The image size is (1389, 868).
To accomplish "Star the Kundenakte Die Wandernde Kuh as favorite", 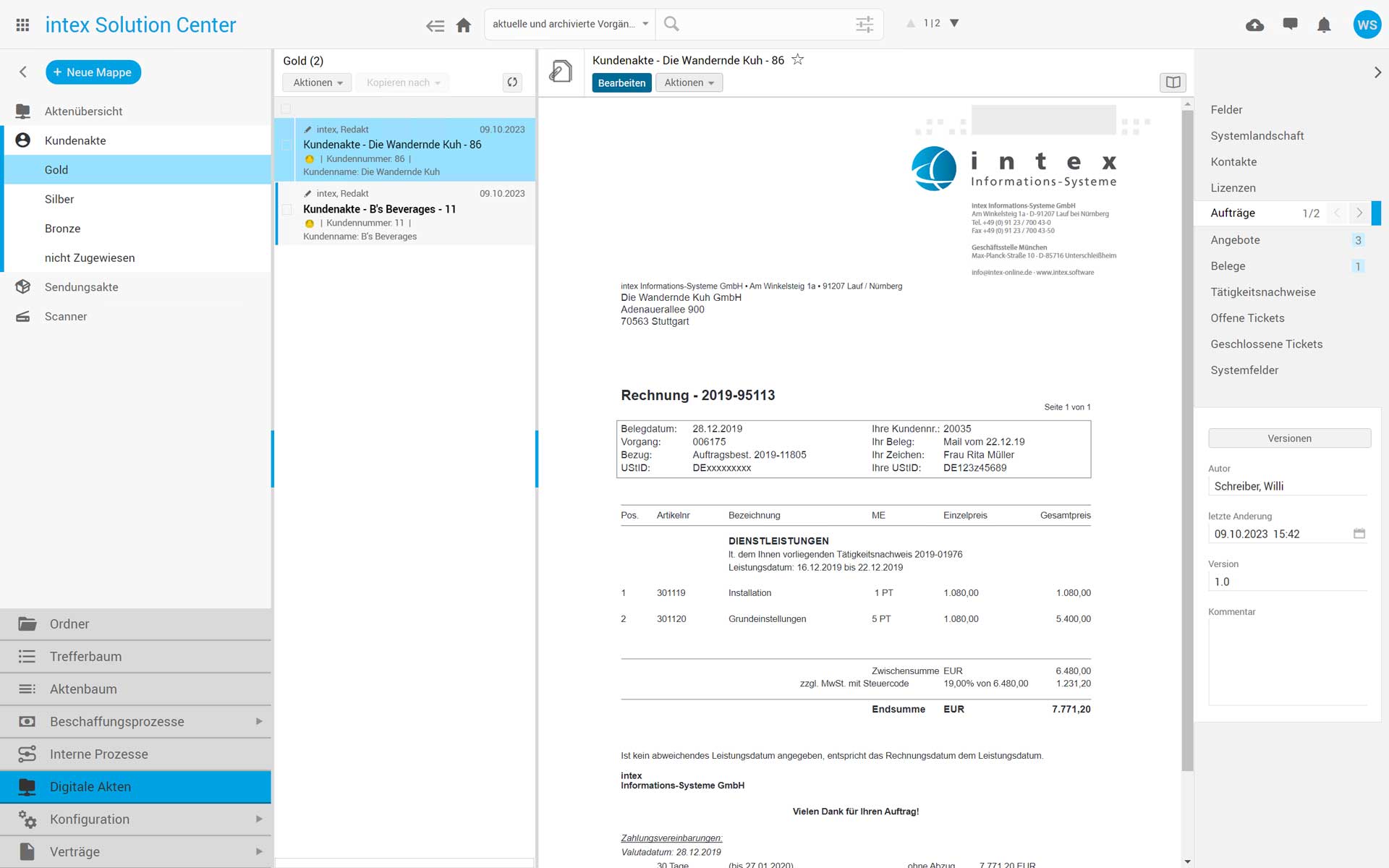I will point(797,60).
